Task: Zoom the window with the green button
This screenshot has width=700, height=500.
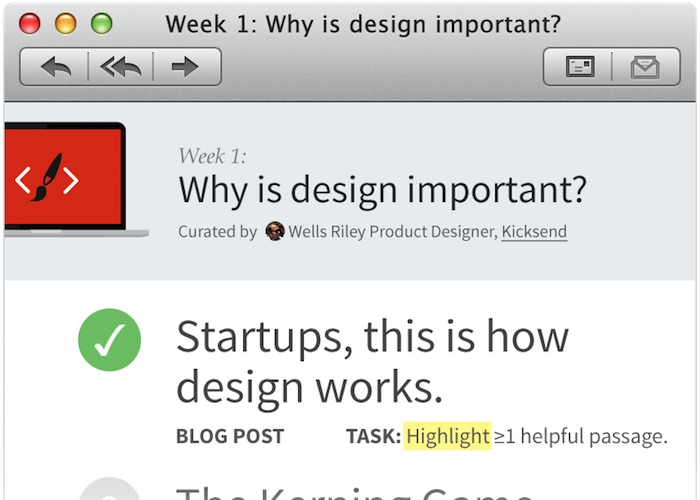Action: [102, 24]
